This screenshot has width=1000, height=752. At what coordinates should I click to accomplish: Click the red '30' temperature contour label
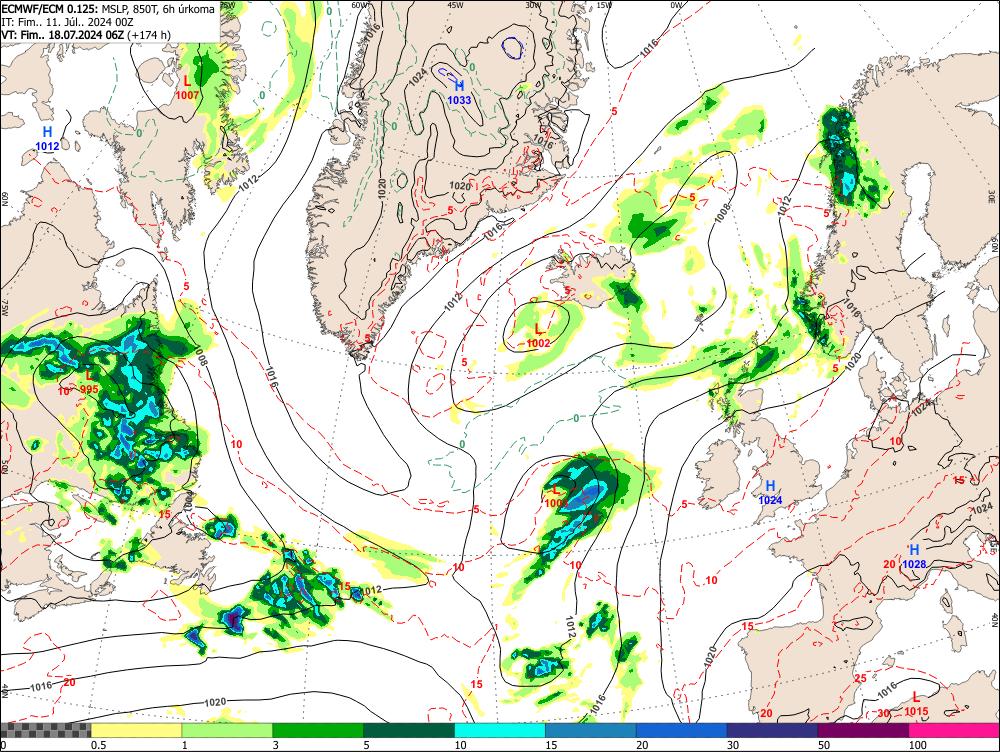(x=884, y=713)
